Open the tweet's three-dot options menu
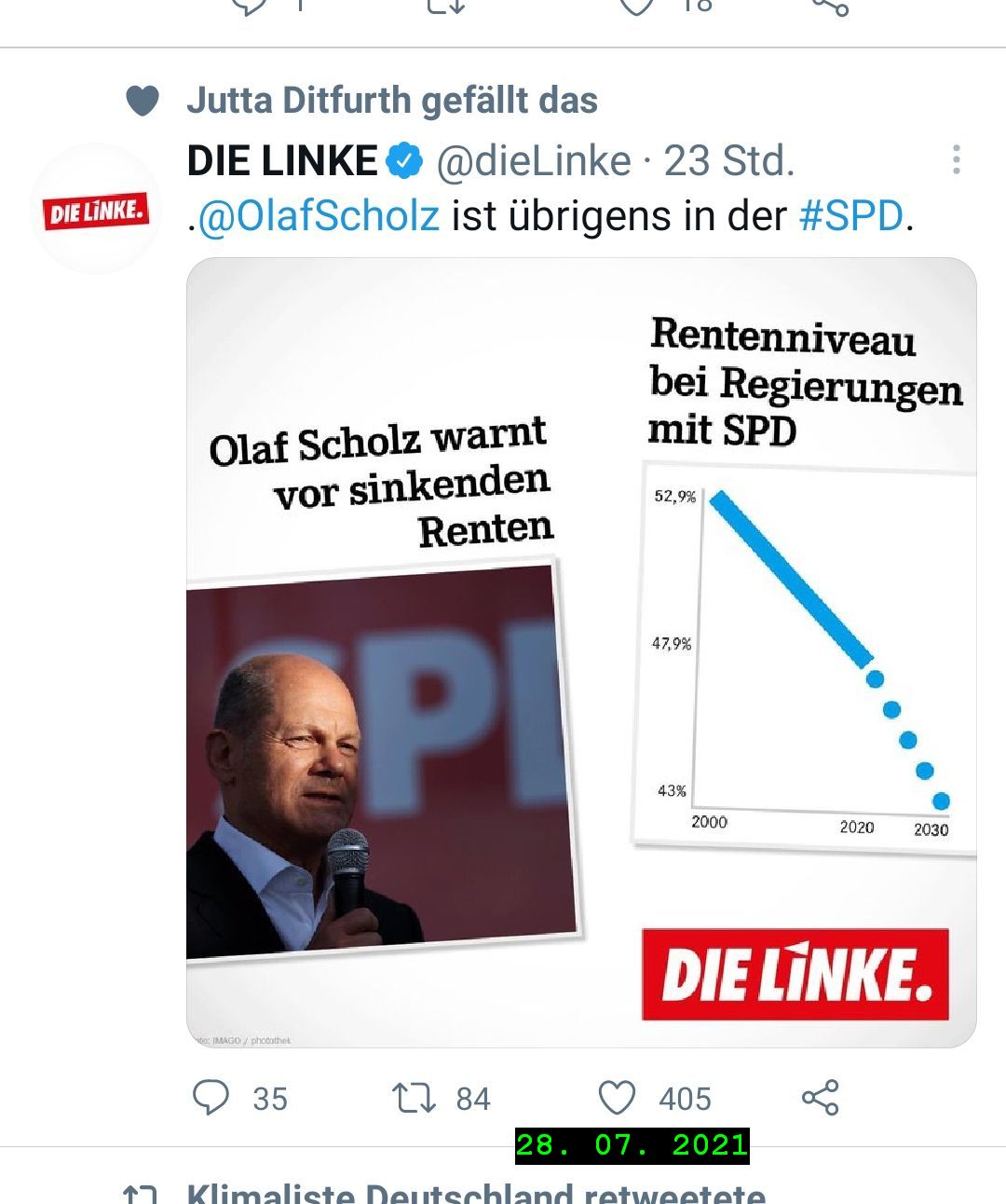 (956, 160)
